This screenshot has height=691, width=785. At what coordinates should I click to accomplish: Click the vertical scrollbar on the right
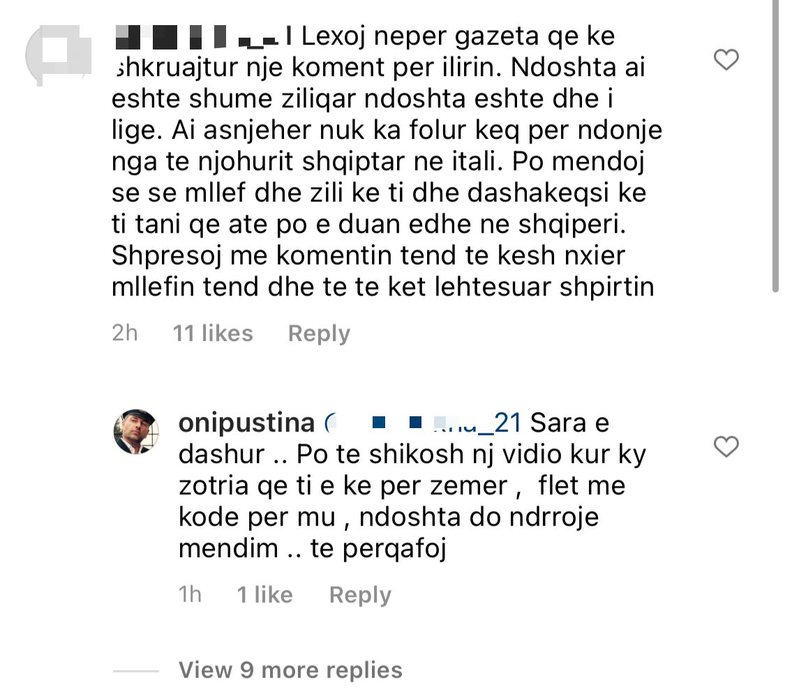776,150
